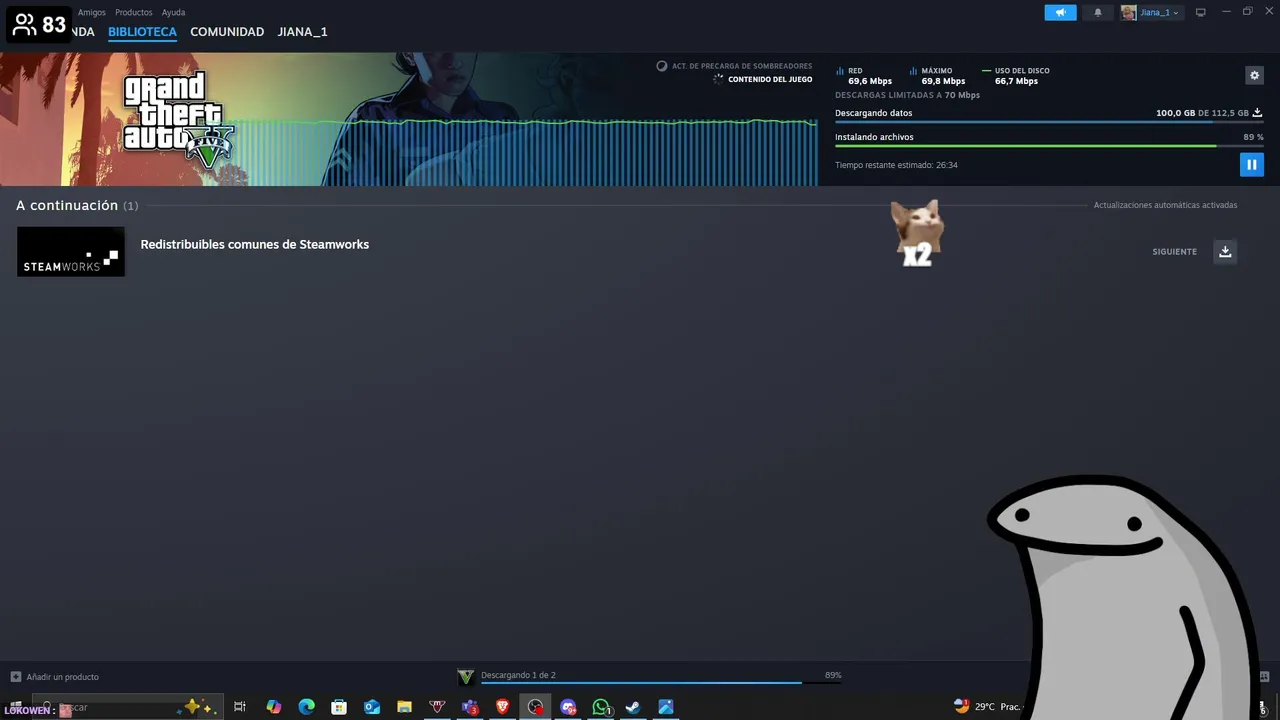Viewport: 1280px width, 720px height.
Task: Expand the Jiana_1 account dropdown
Action: tap(1151, 12)
